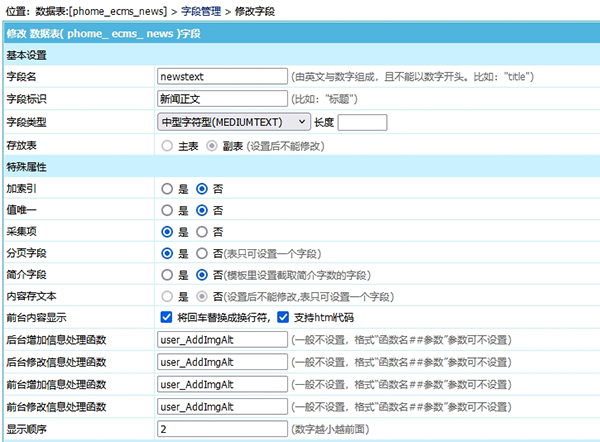Viewport: 600px width, 442px height.
Task: Select 是 for 值唯一
Action: click(167, 210)
